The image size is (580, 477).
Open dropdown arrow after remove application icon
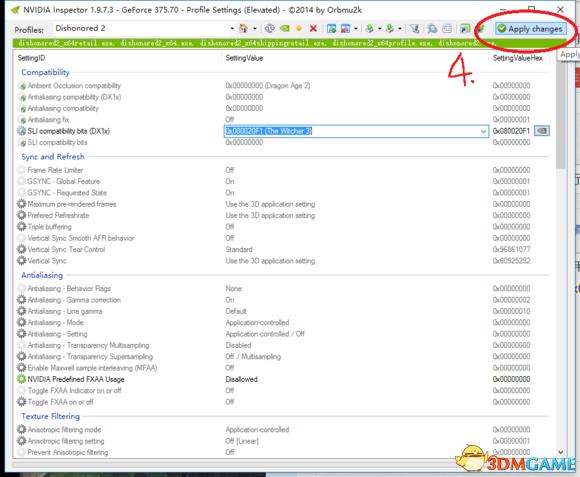356,28
